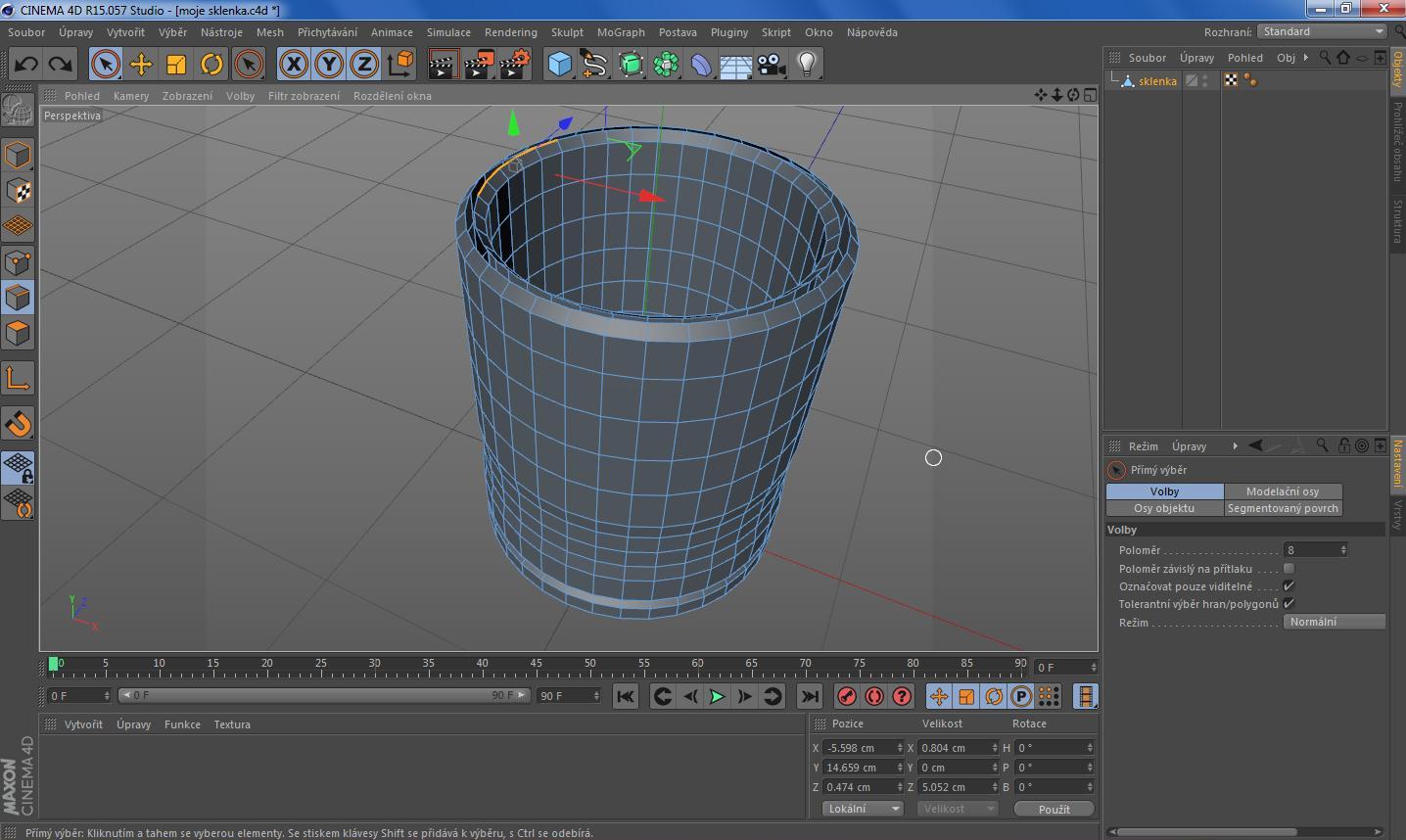The height and width of the screenshot is (840, 1406).
Task: Click the Undo arrow icon
Action: coord(26,65)
